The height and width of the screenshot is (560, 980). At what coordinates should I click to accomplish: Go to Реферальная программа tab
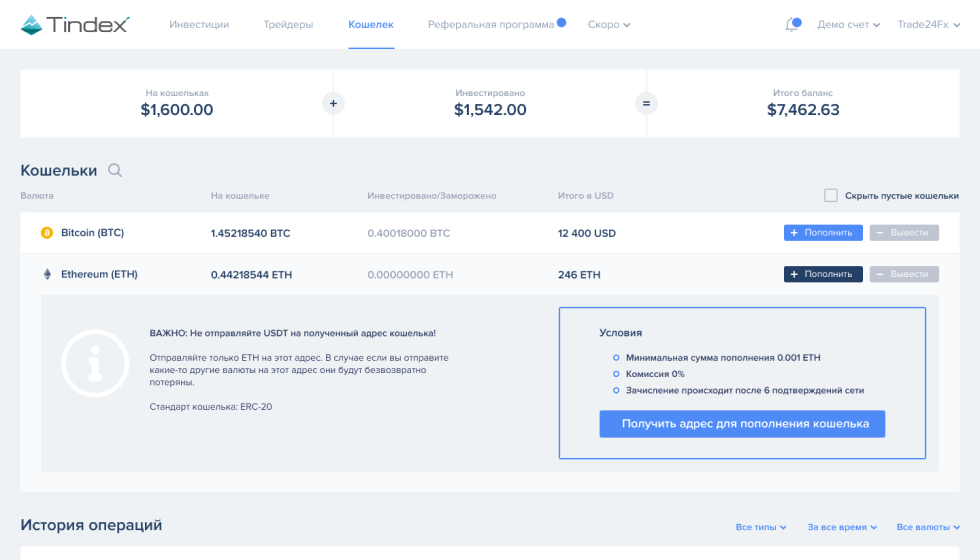pyautogui.click(x=490, y=25)
